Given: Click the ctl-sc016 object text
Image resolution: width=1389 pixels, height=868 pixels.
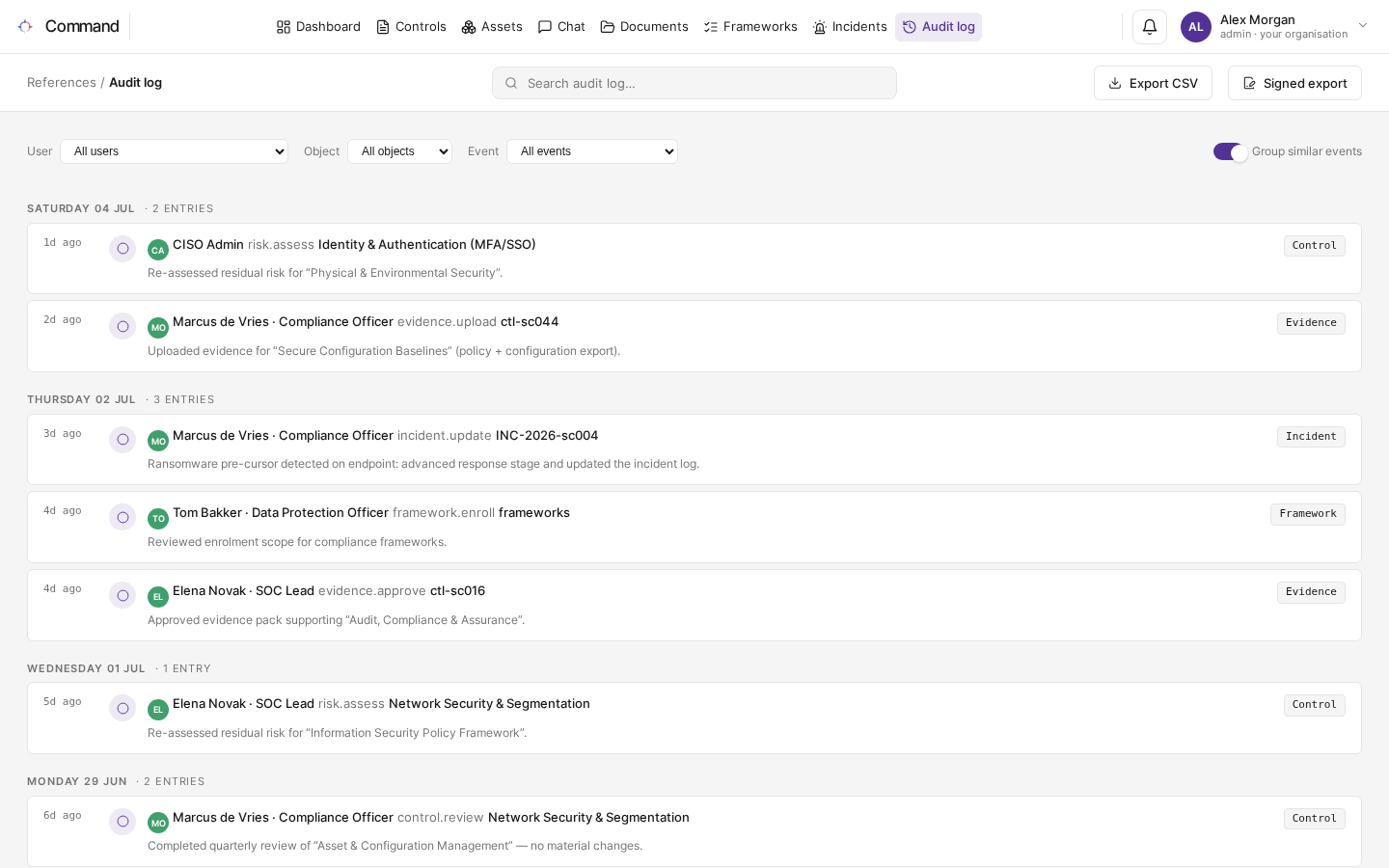Looking at the screenshot, I should 457,591.
